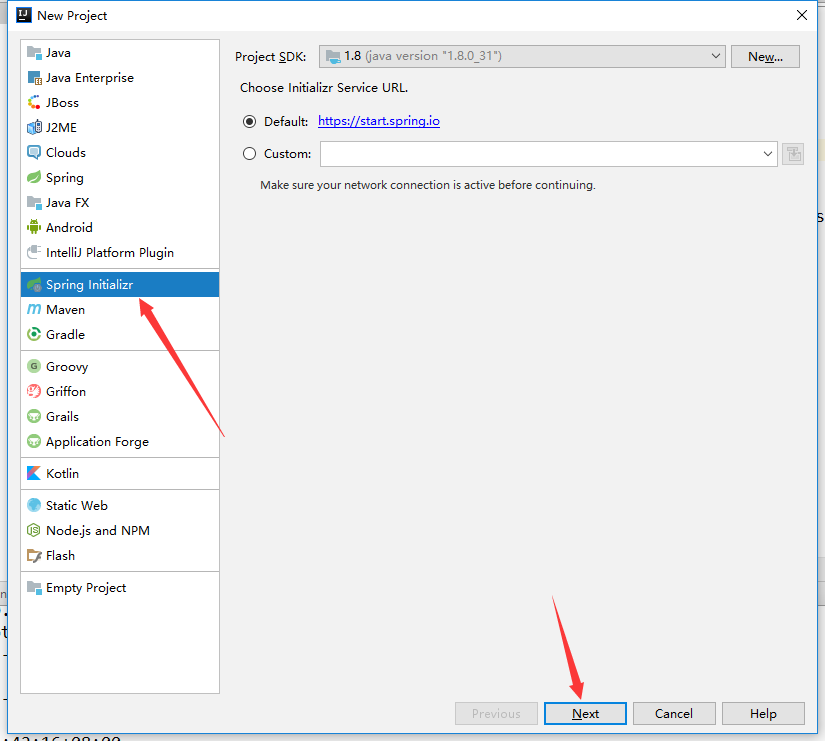This screenshot has width=825, height=741.
Task: Select Java Enterprise project type
Action: 120,78
